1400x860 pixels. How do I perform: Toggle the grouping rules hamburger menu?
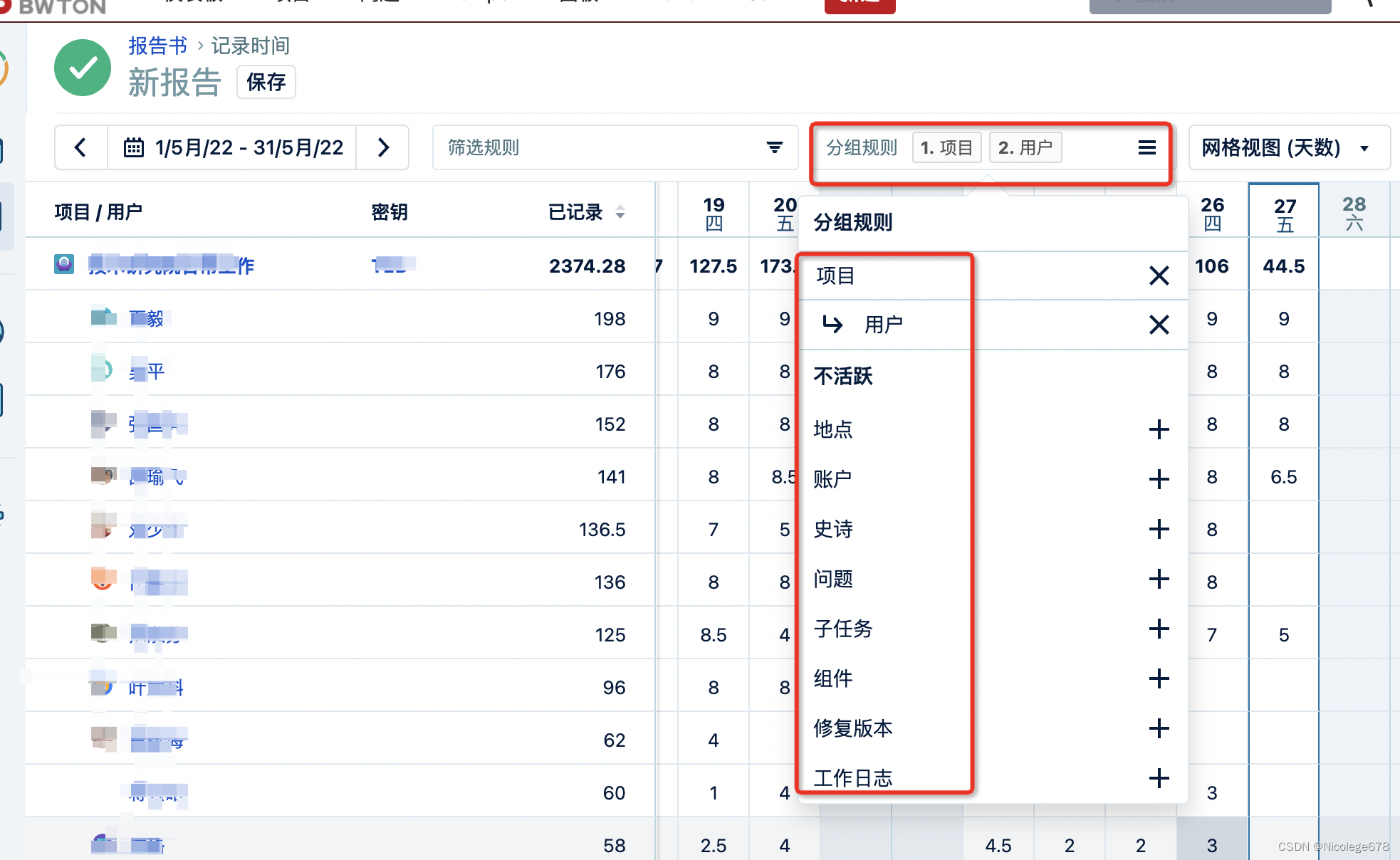point(1146,147)
